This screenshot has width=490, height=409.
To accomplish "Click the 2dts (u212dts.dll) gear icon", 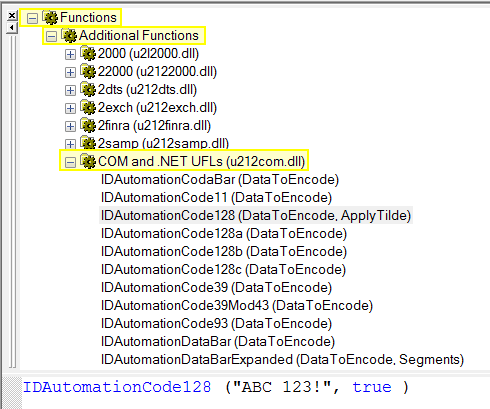I will (88, 89).
